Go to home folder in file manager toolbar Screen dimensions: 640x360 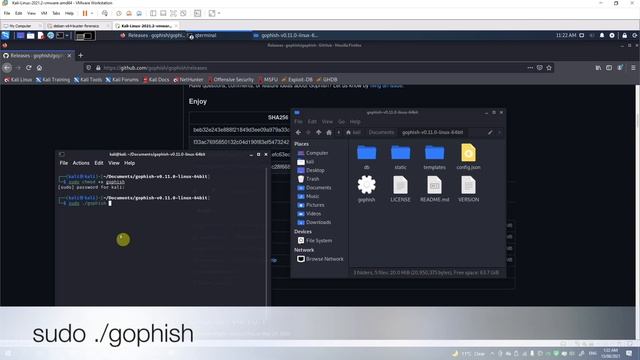pos(329,132)
